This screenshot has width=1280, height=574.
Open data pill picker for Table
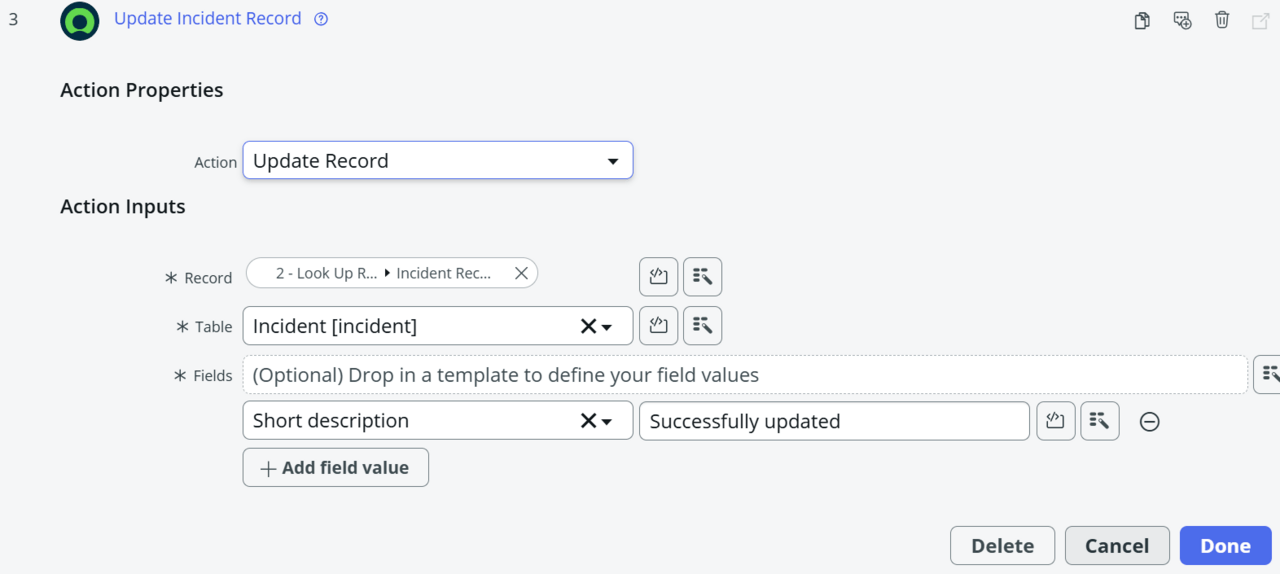[x=702, y=325]
